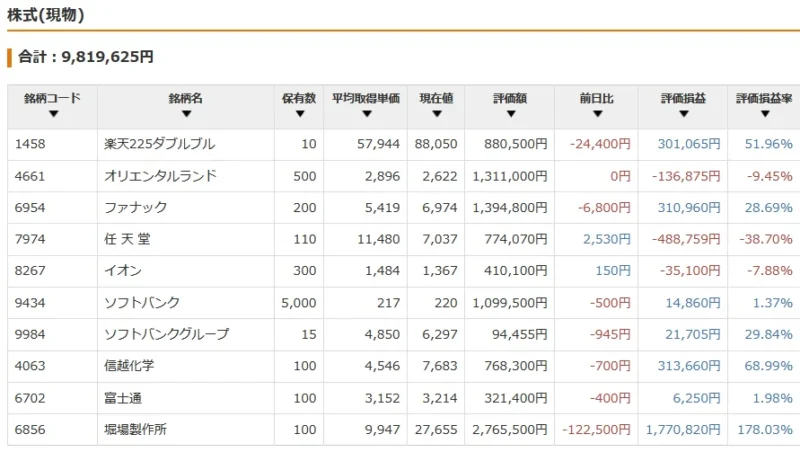The image size is (800, 452).
Task: Click loss -488,759円 in 任天堂 row
Action: click(686, 239)
